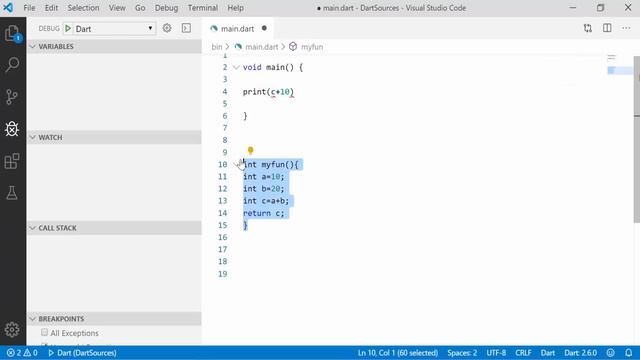Open the Edit menu
The height and width of the screenshot is (360, 640).
[51, 8]
